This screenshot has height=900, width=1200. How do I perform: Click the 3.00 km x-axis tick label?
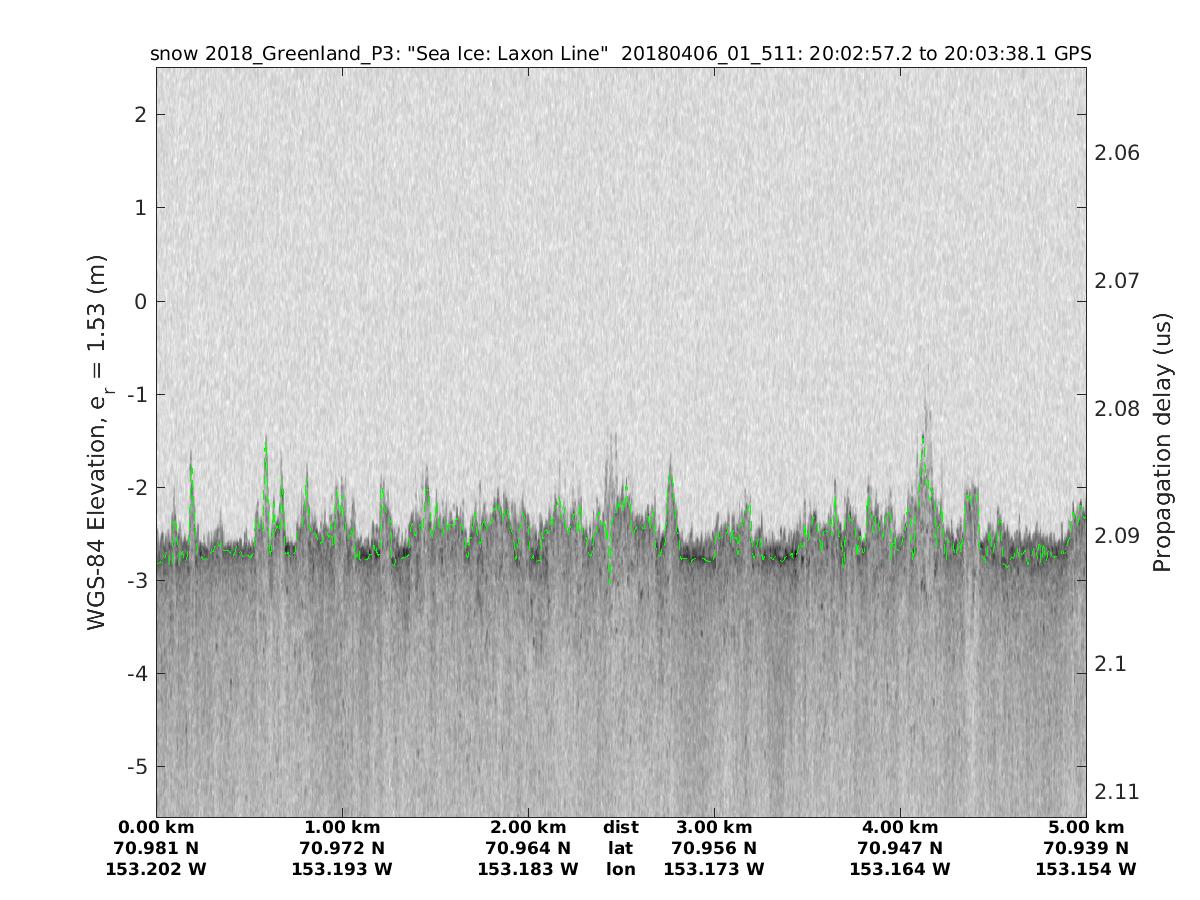coord(714,827)
